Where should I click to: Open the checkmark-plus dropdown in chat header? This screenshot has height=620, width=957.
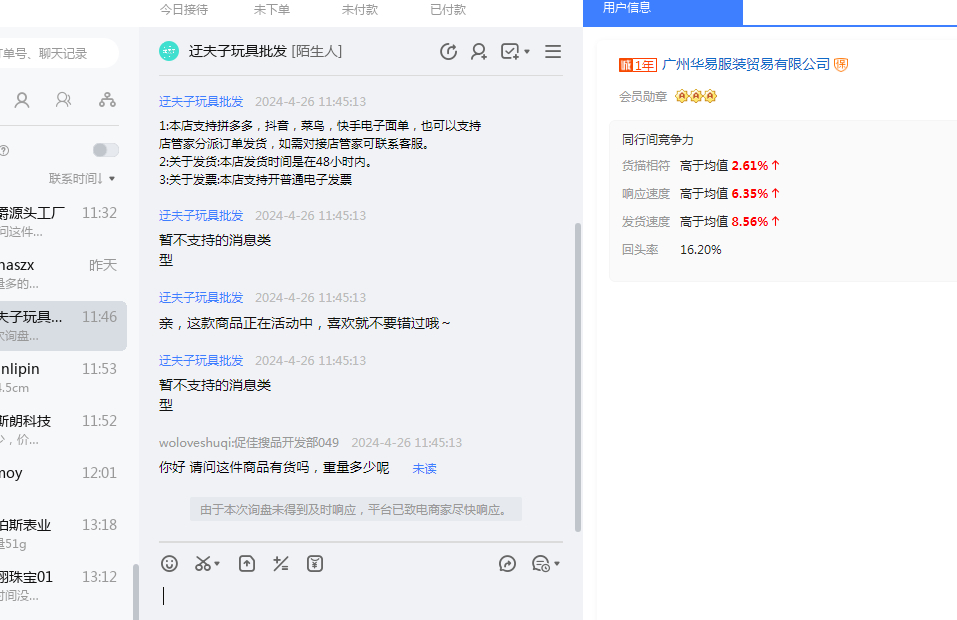[x=526, y=52]
